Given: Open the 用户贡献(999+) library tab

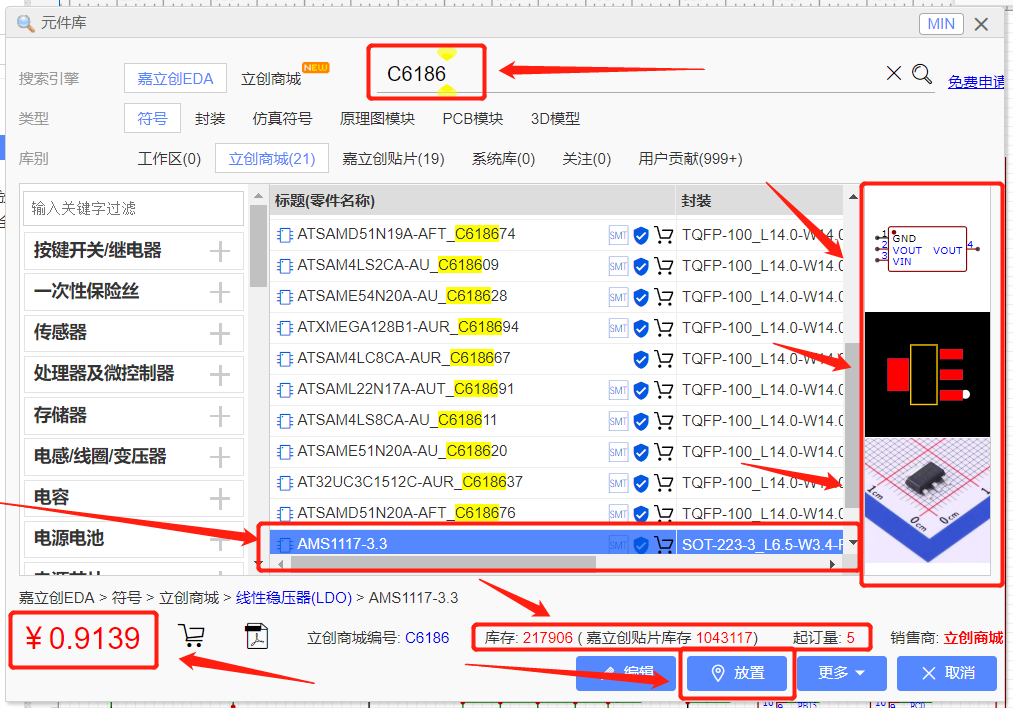Looking at the screenshot, I should click(x=690, y=158).
